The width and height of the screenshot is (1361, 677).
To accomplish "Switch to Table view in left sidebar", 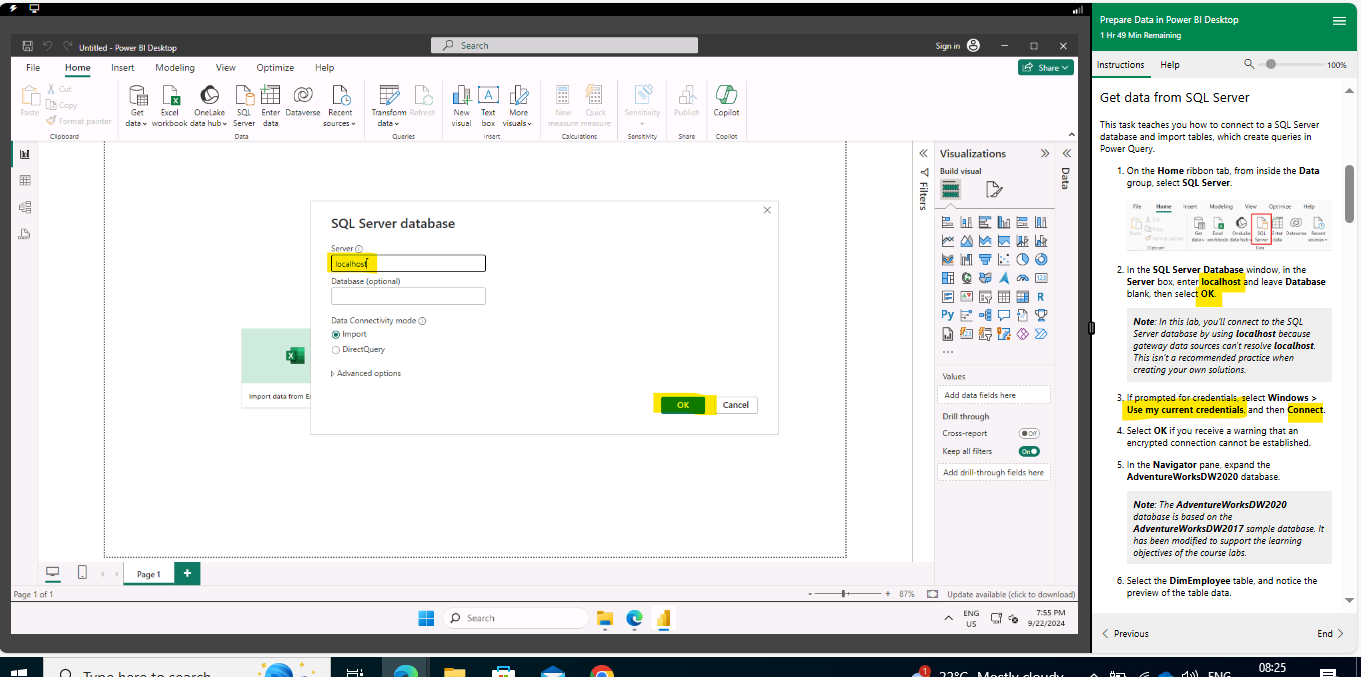I will pos(25,180).
